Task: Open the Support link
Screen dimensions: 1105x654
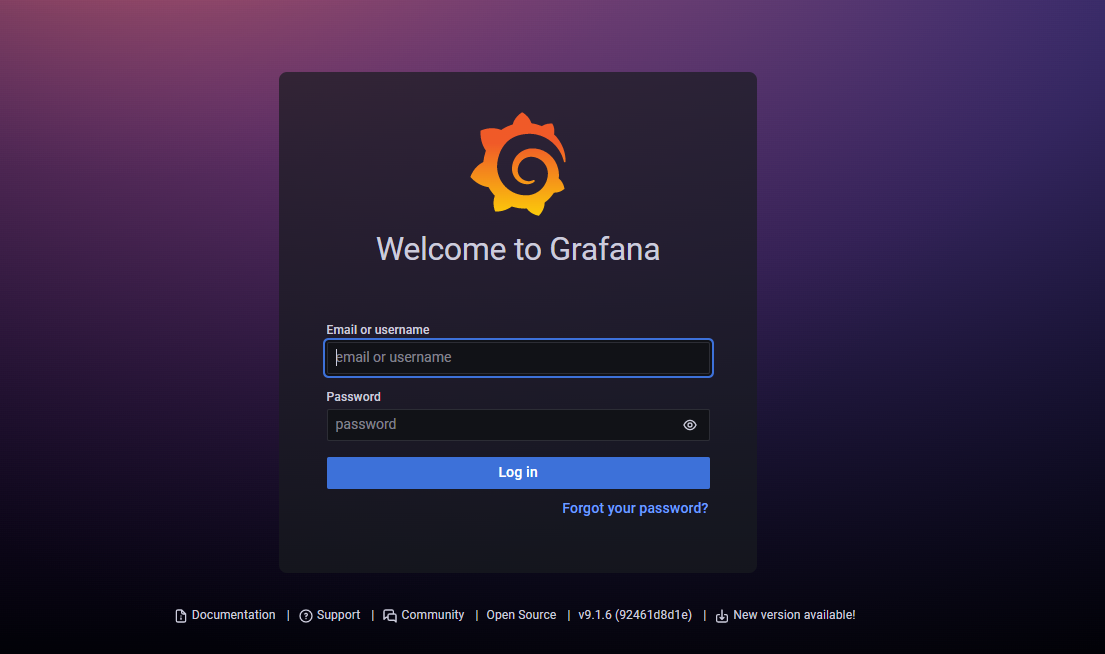Action: pyautogui.click(x=339, y=615)
